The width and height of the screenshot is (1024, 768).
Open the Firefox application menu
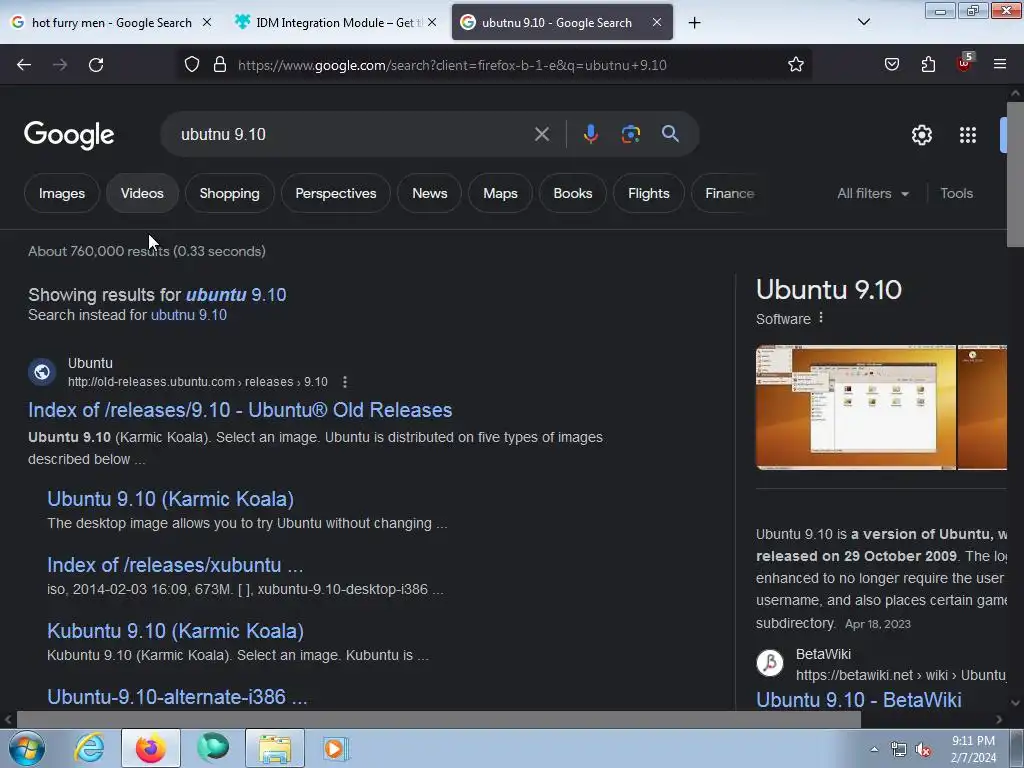point(1000,65)
